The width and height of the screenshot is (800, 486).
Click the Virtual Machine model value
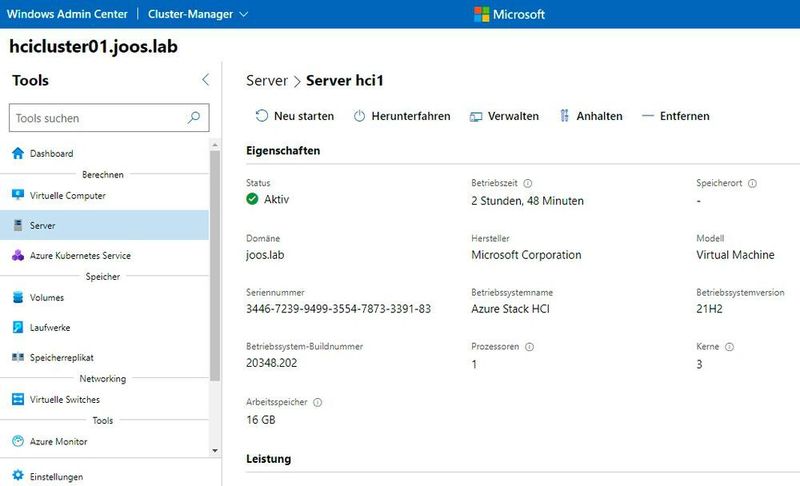(x=735, y=254)
